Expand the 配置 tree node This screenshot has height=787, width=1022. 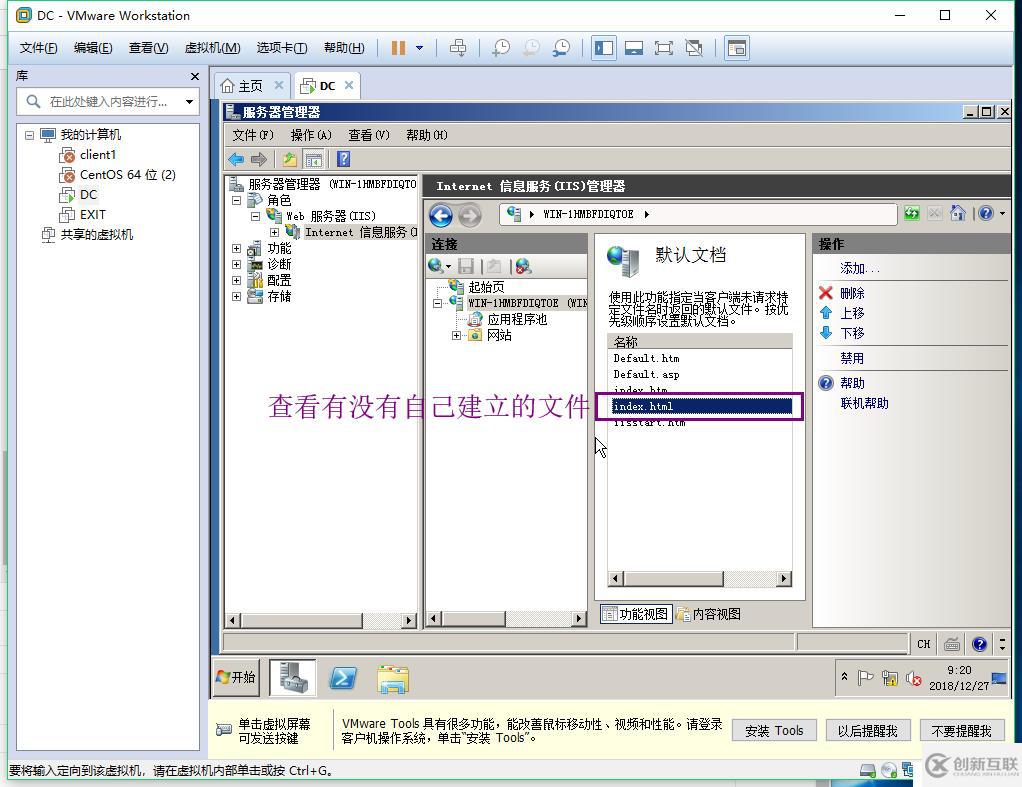[x=237, y=280]
